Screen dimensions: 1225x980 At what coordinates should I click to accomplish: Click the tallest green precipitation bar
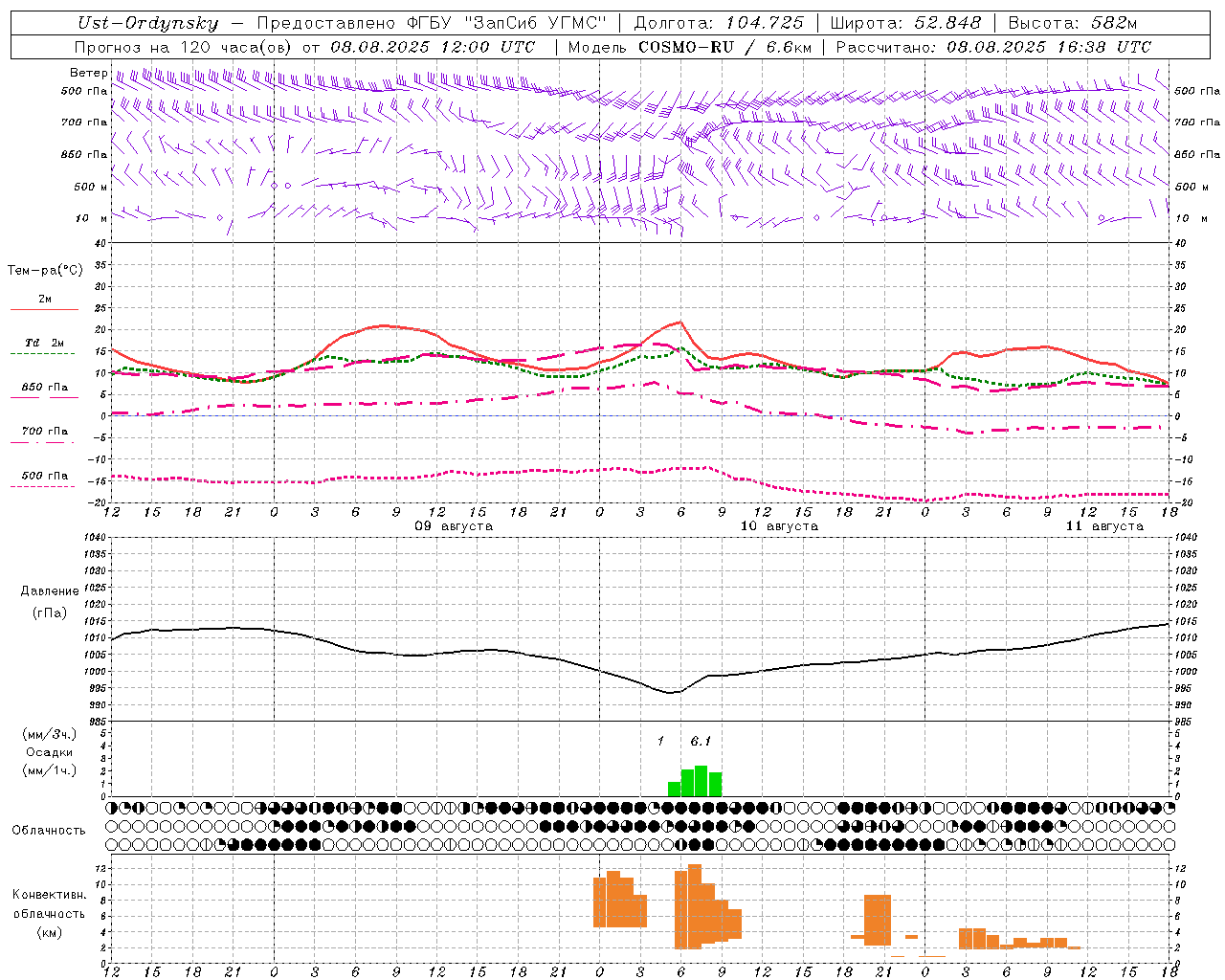(702, 781)
